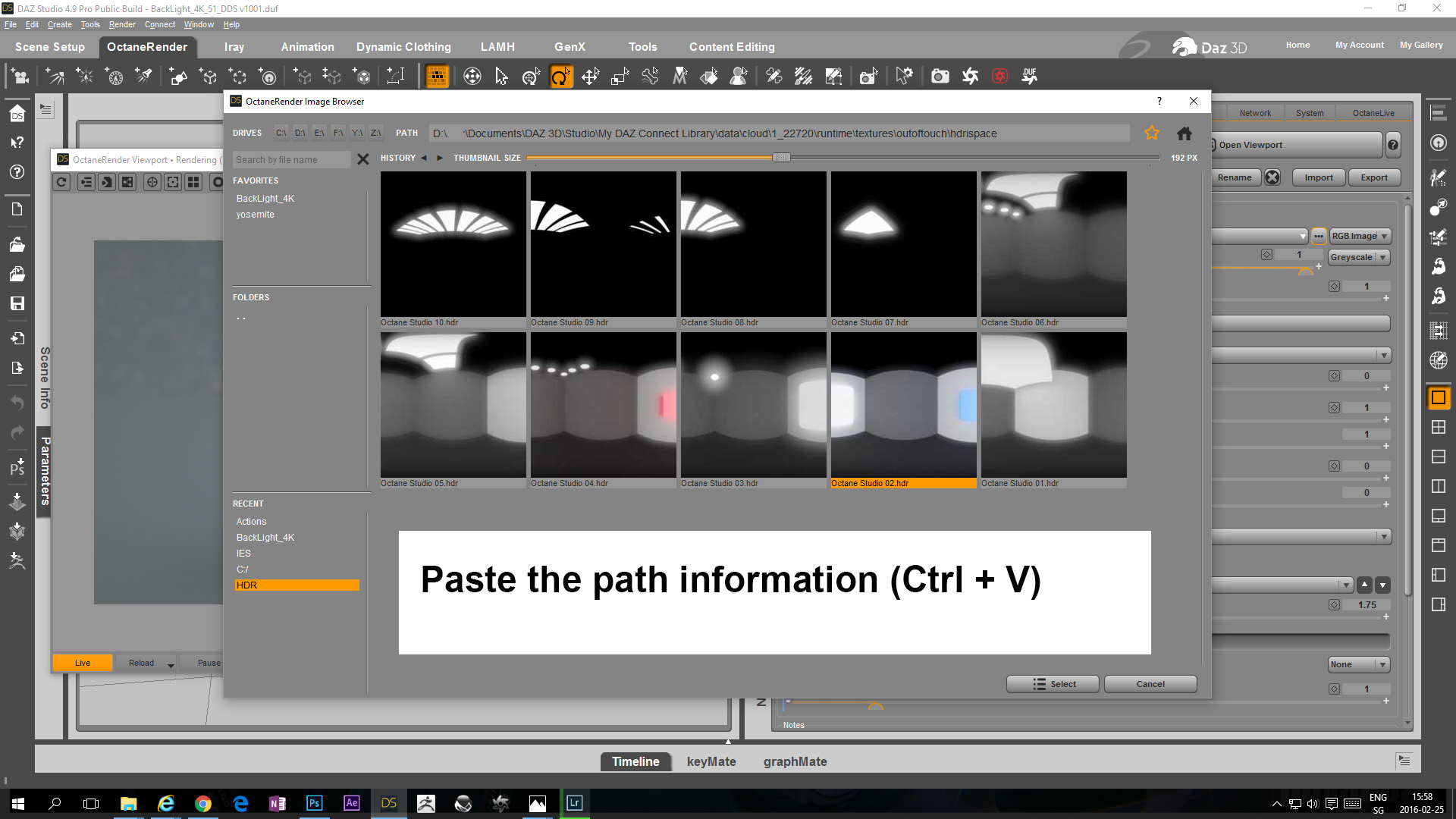Toggle the Live render button
Screen dimensions: 1456x819
click(83, 663)
